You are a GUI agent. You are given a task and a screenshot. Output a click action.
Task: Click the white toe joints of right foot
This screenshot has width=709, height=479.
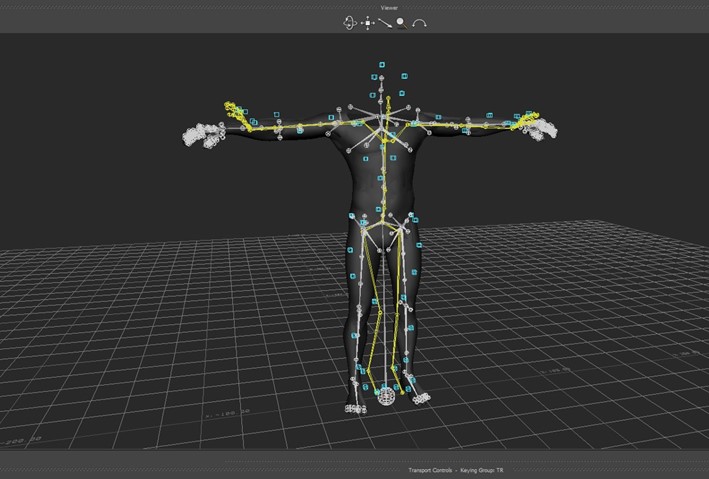(354, 408)
